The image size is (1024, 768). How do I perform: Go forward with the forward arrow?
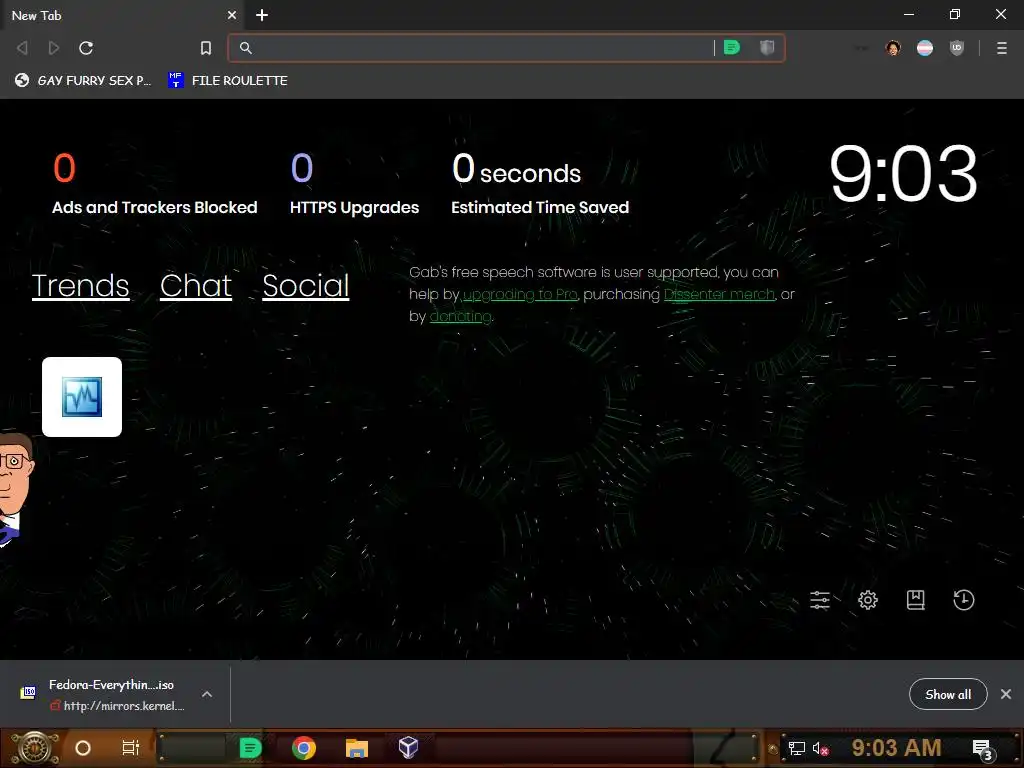point(54,48)
